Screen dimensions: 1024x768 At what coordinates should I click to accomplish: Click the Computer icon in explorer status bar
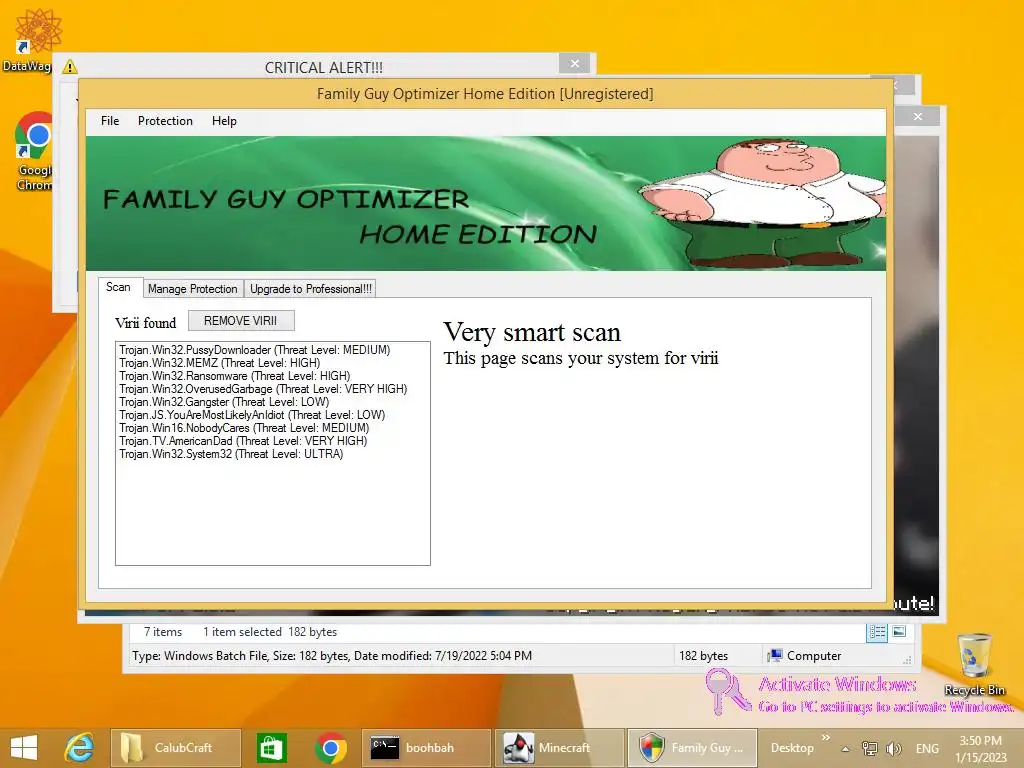click(775, 656)
